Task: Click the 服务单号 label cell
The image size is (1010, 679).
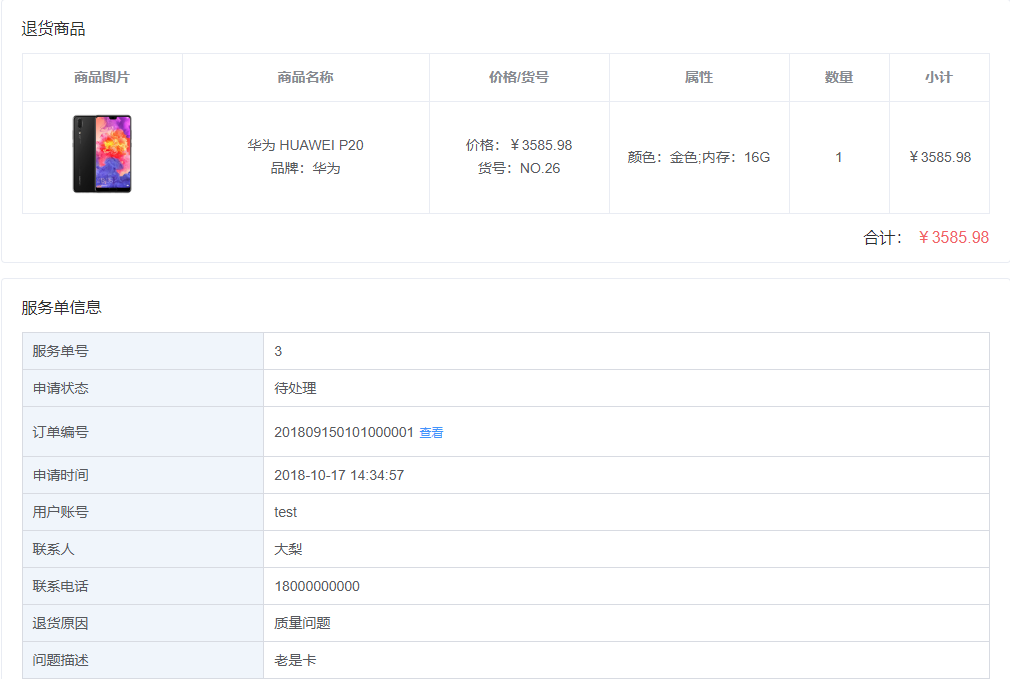Action: coord(143,351)
